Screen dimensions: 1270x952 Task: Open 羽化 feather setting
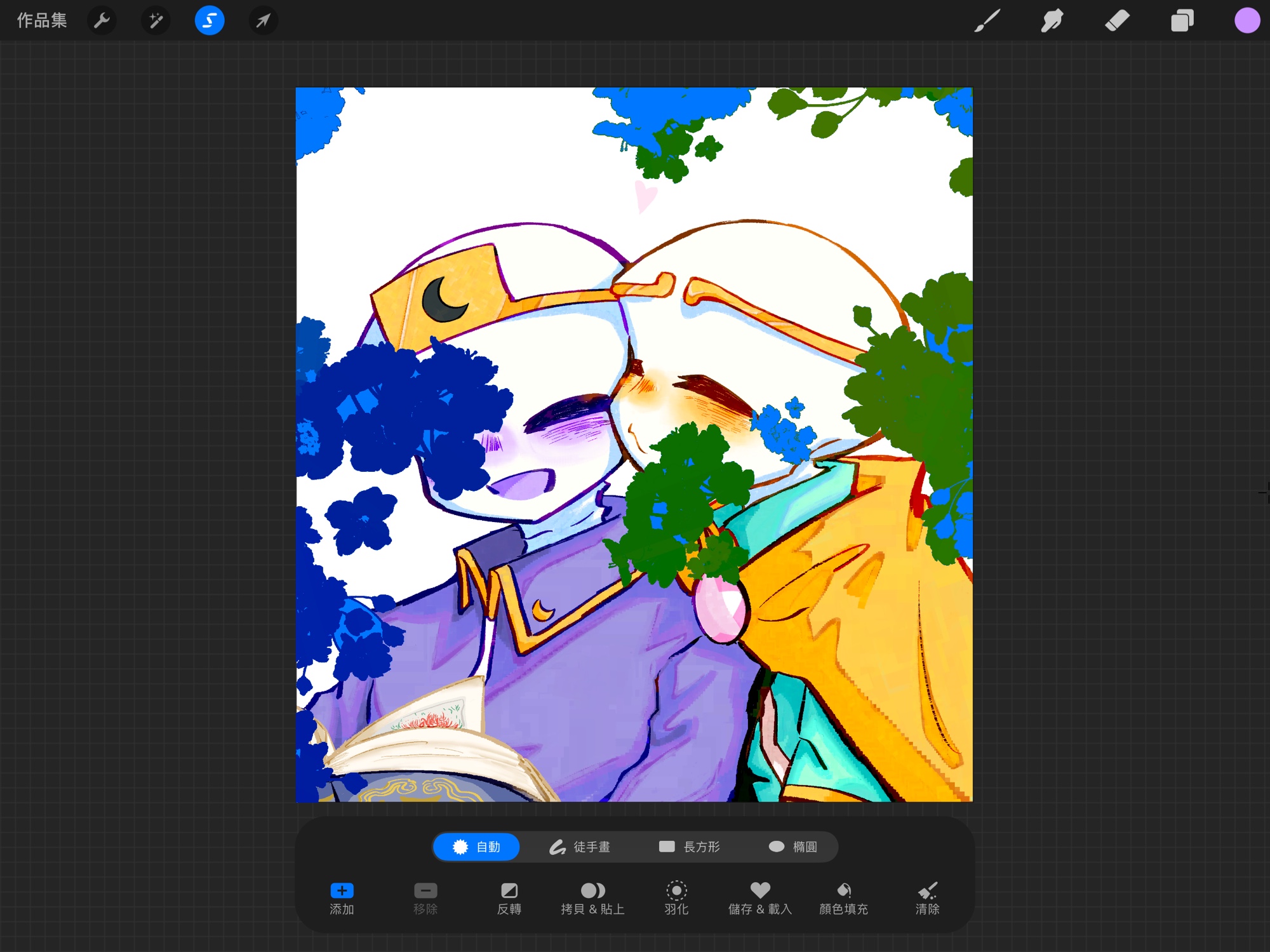[676, 897]
